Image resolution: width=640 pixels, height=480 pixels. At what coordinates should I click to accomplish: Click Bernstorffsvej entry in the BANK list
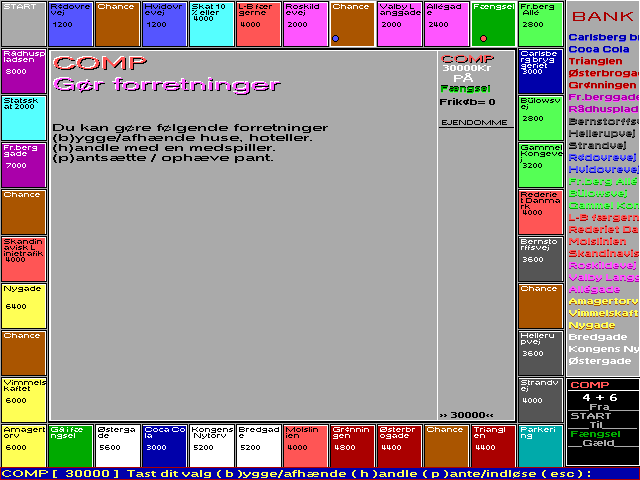tap(604, 121)
